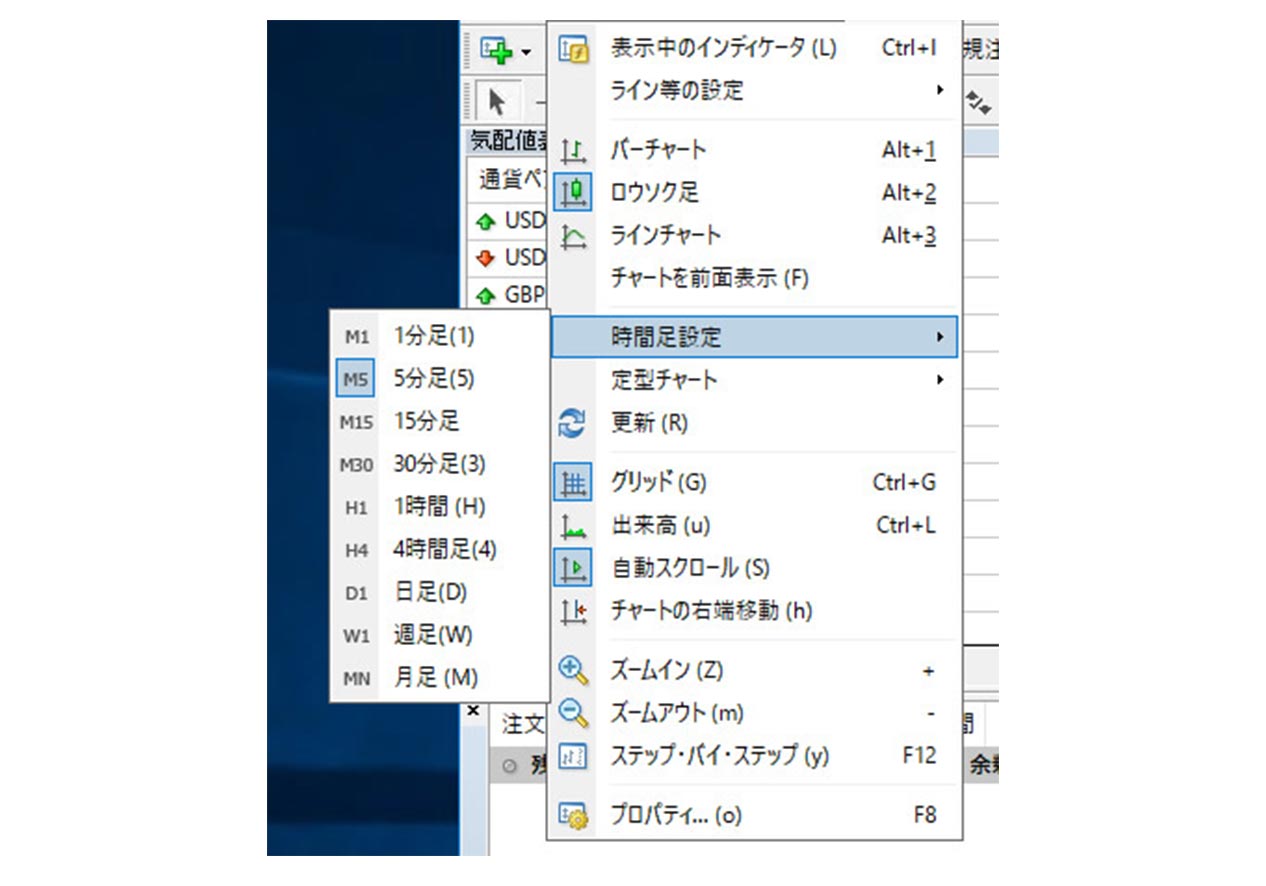Click the line chart icon
The image size is (1266, 886).
(x=573, y=236)
